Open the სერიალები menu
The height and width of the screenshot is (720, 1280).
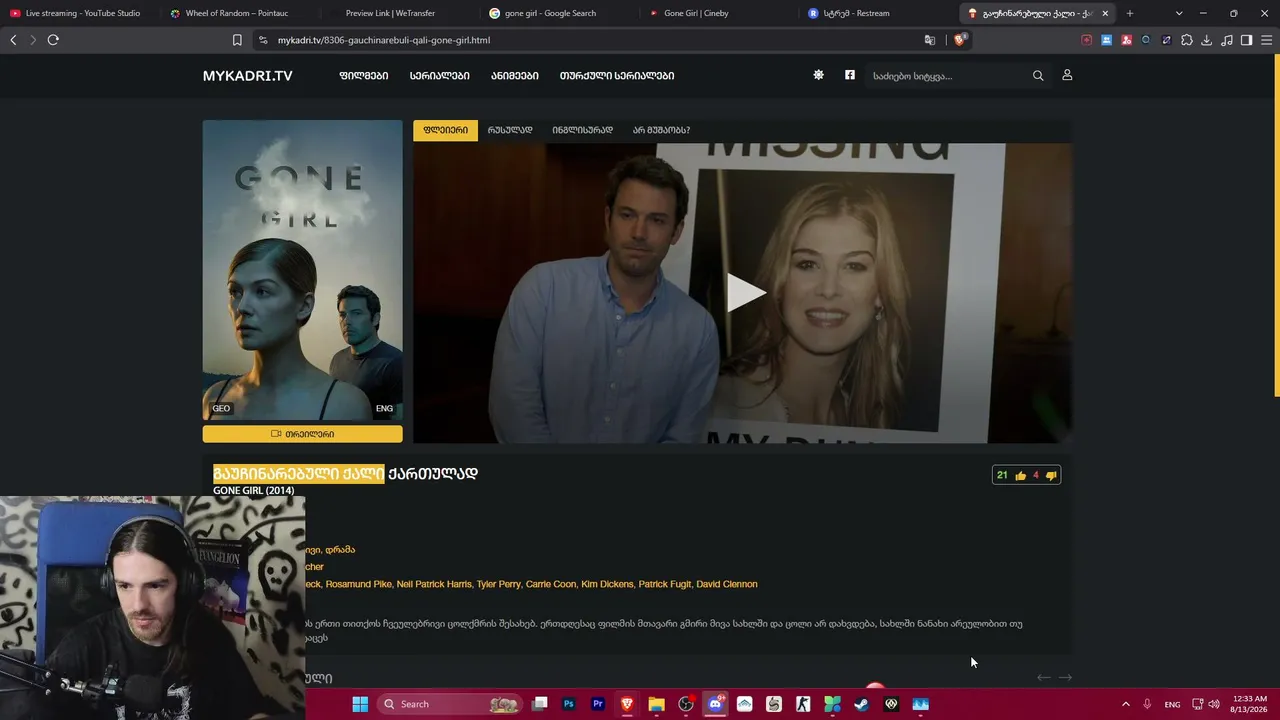click(x=439, y=76)
